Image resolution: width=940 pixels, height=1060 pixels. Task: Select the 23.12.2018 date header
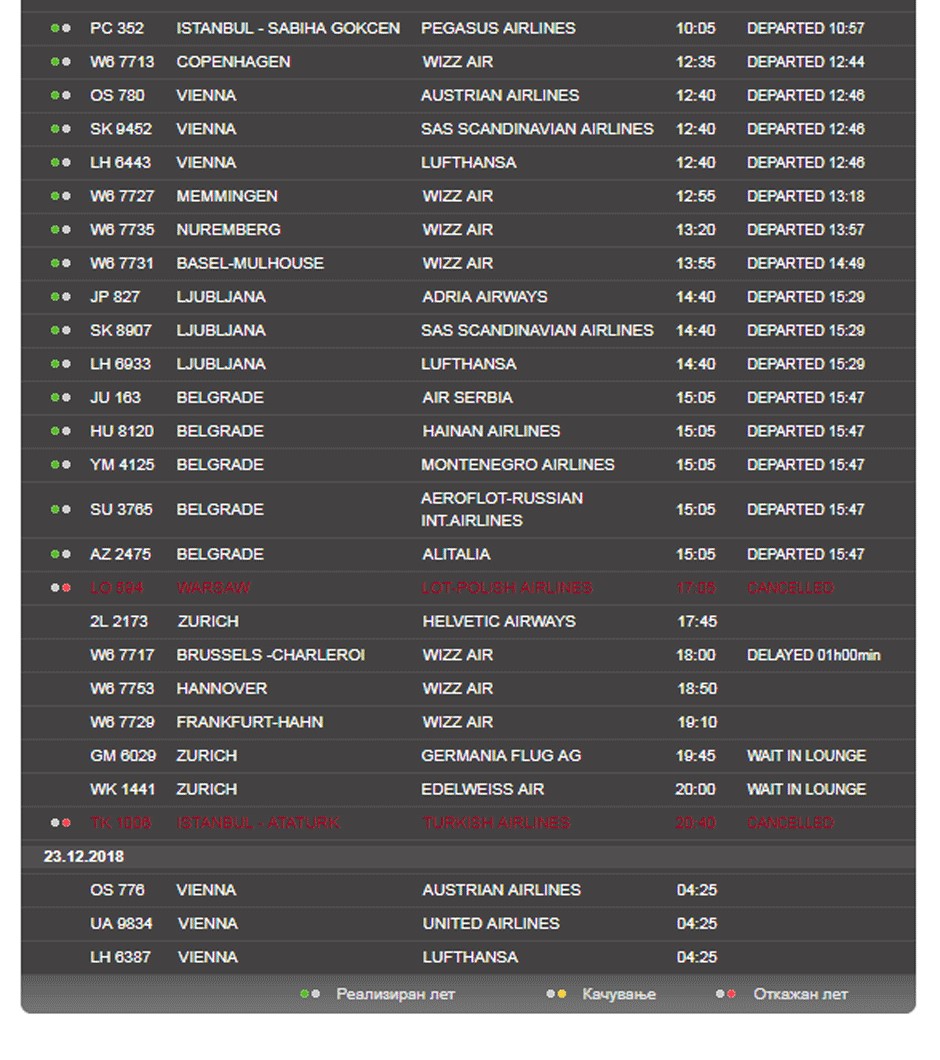tap(84, 857)
